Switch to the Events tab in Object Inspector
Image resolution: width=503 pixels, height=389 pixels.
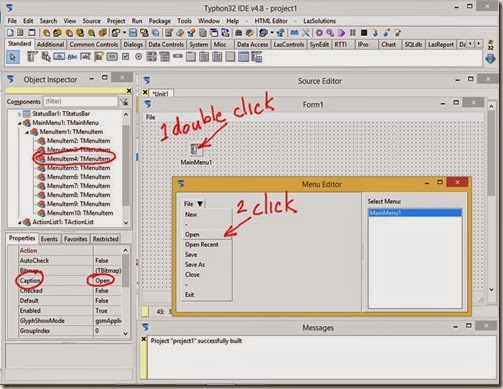click(49, 239)
